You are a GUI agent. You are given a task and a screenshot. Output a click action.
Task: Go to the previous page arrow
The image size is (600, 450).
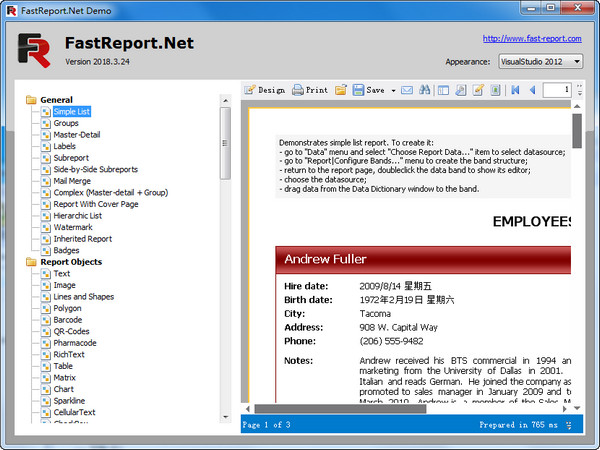532,90
